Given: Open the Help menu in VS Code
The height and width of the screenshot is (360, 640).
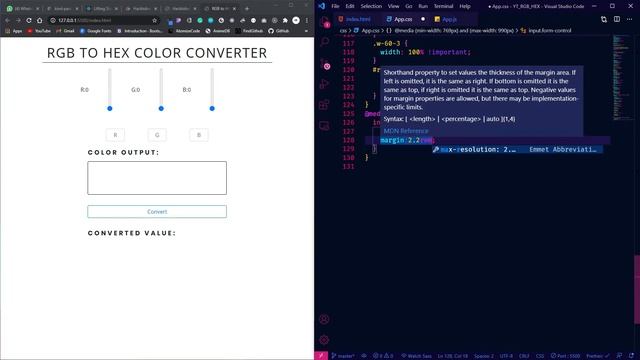Looking at the screenshot, I should click(x=465, y=6).
